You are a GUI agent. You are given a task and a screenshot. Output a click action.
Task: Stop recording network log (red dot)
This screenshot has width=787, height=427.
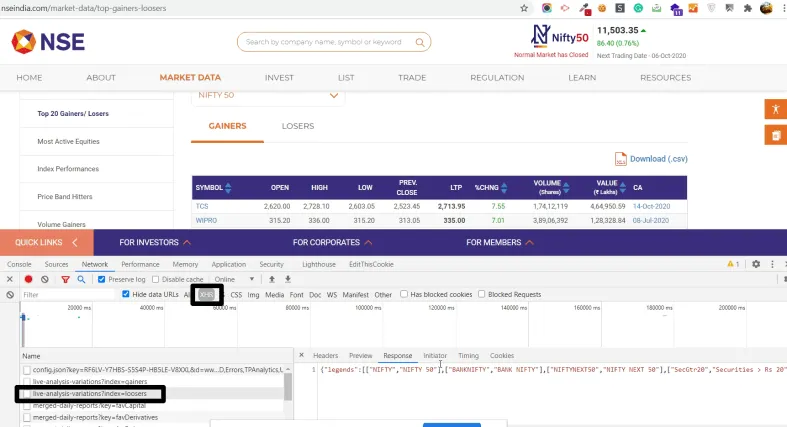pyautogui.click(x=28, y=279)
